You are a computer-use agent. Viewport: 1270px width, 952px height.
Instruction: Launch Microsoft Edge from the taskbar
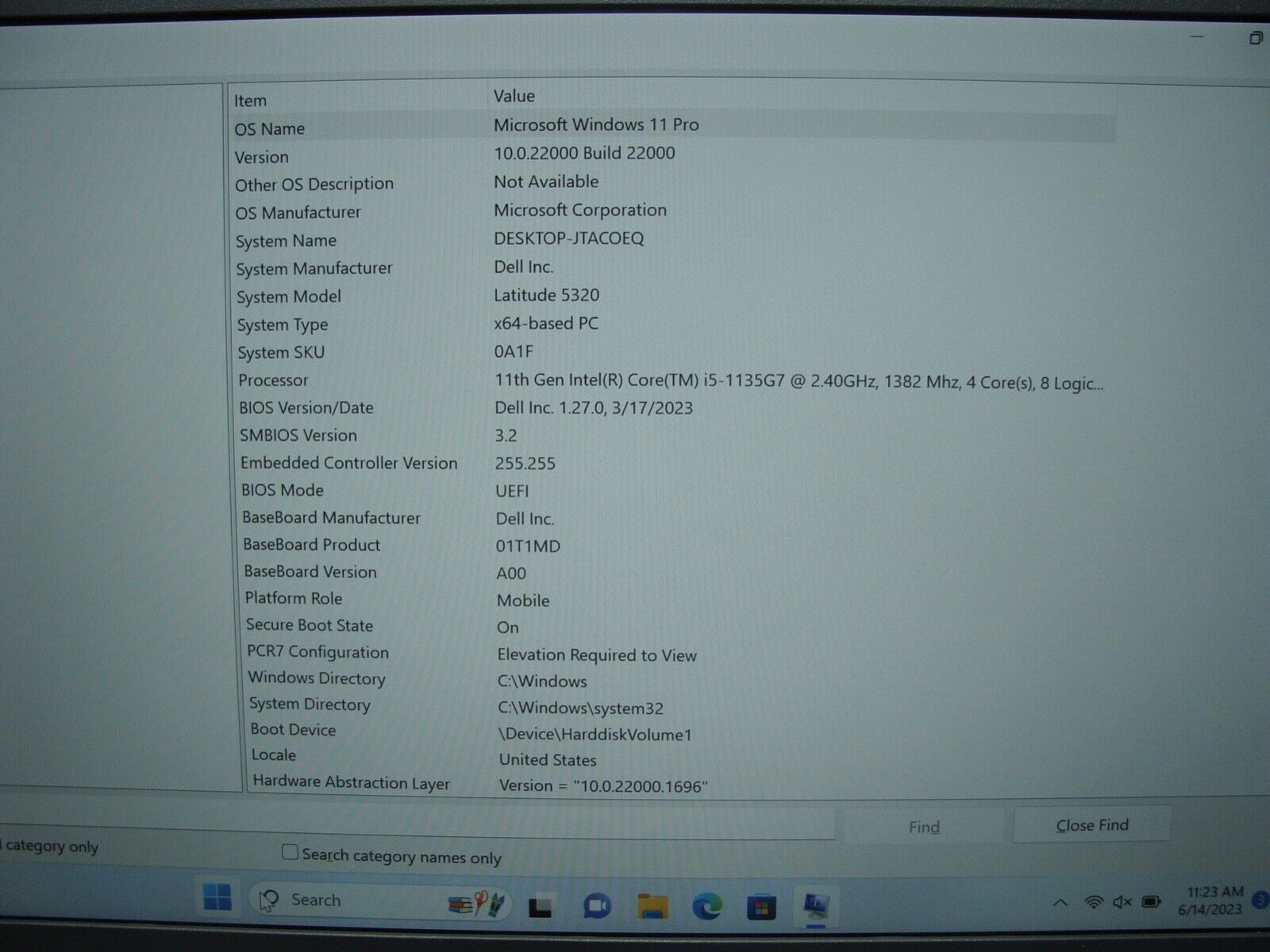706,905
